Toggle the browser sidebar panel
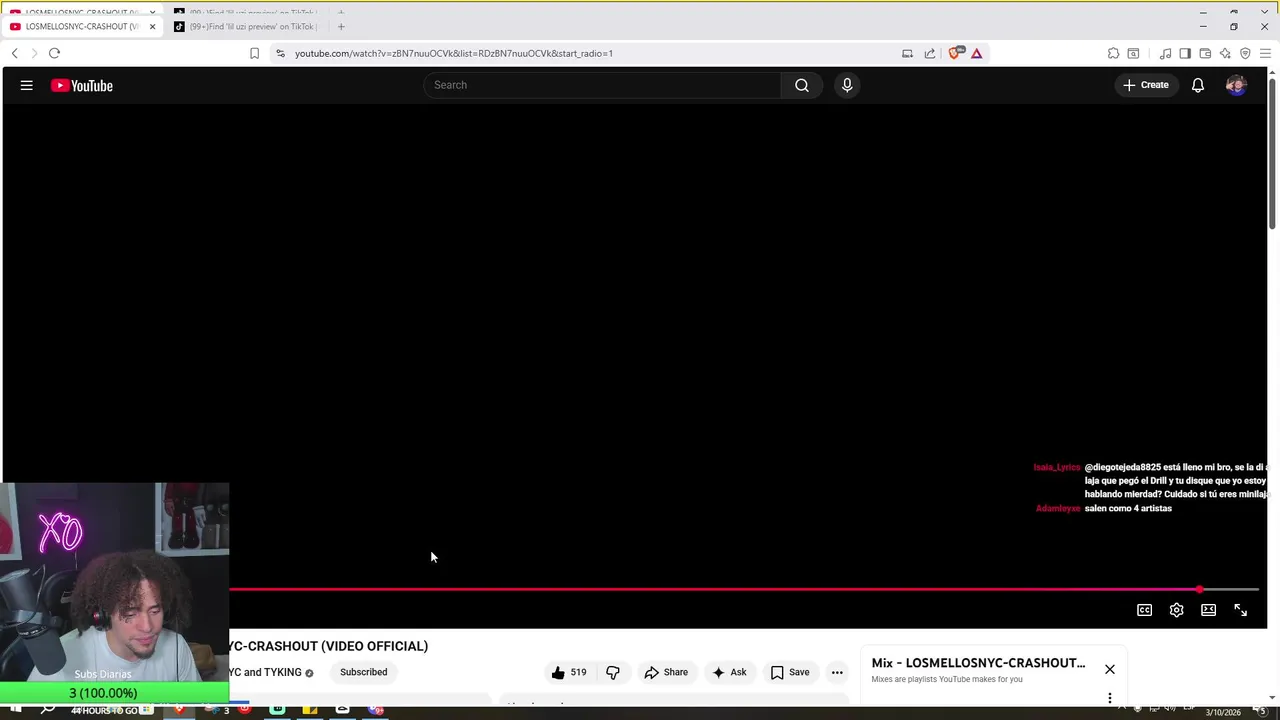This screenshot has height=720, width=1280. tap(1185, 53)
